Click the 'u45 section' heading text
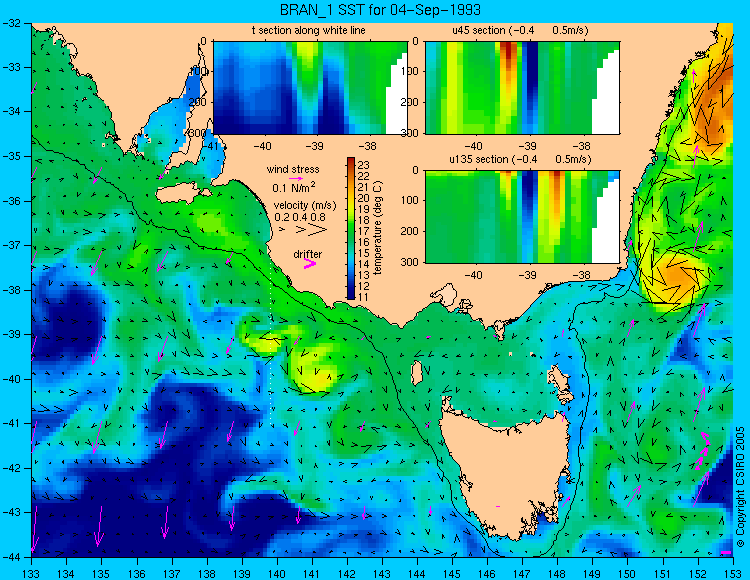 coord(479,30)
